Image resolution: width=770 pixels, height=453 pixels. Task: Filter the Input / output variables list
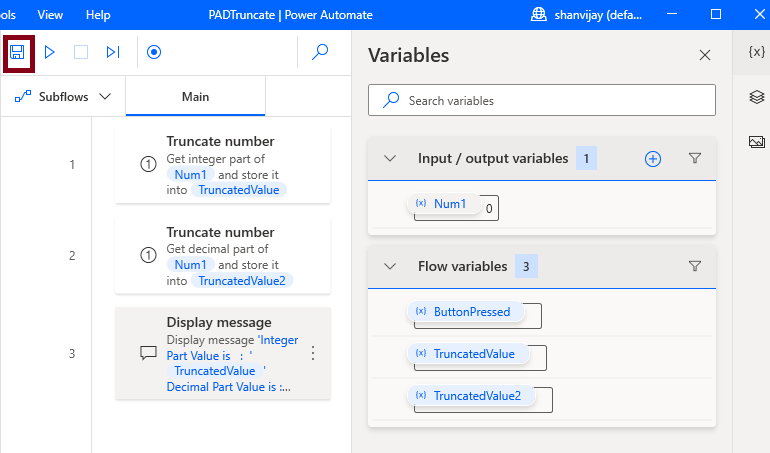[696, 158]
